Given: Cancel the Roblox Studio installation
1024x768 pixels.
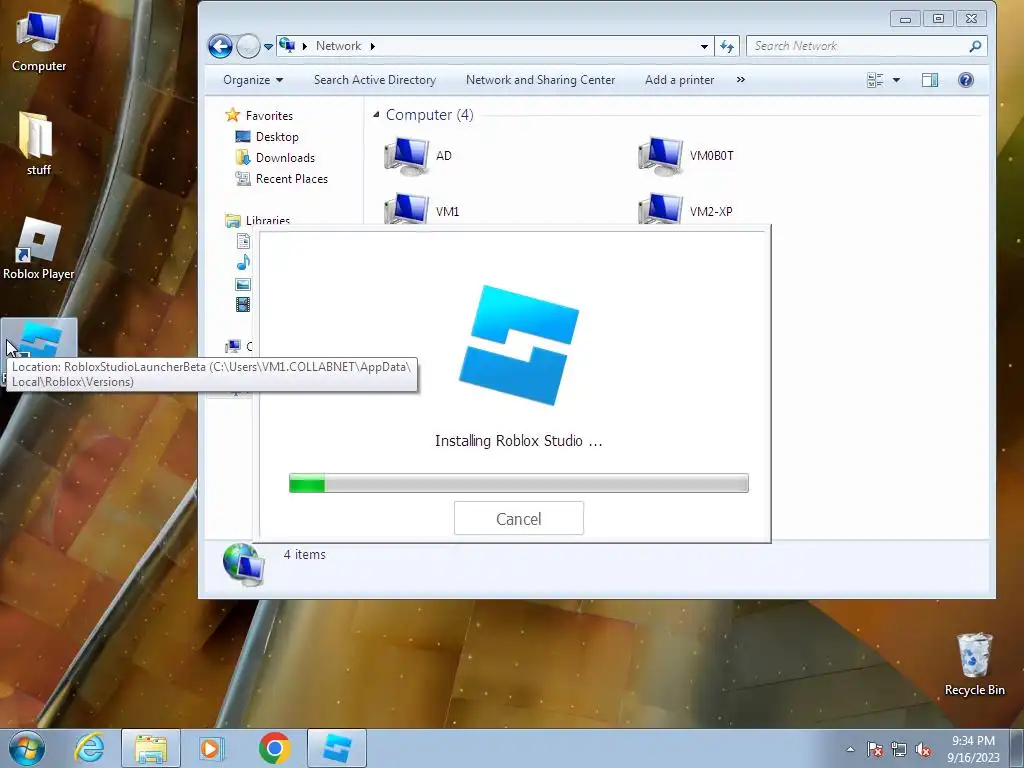Looking at the screenshot, I should 519,519.
